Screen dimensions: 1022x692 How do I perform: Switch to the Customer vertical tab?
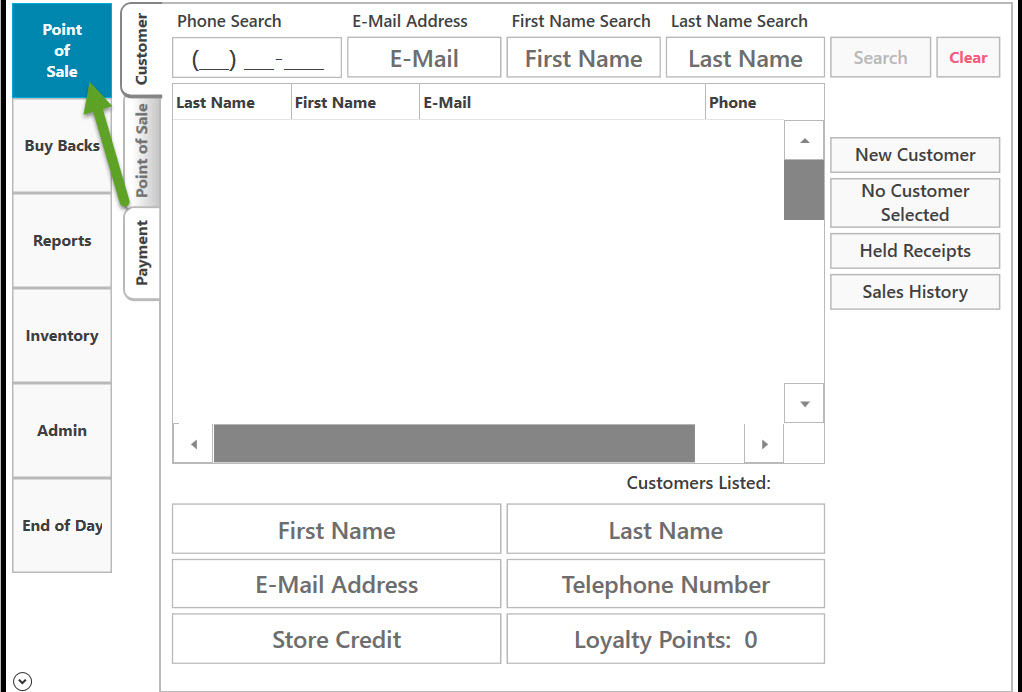click(141, 49)
